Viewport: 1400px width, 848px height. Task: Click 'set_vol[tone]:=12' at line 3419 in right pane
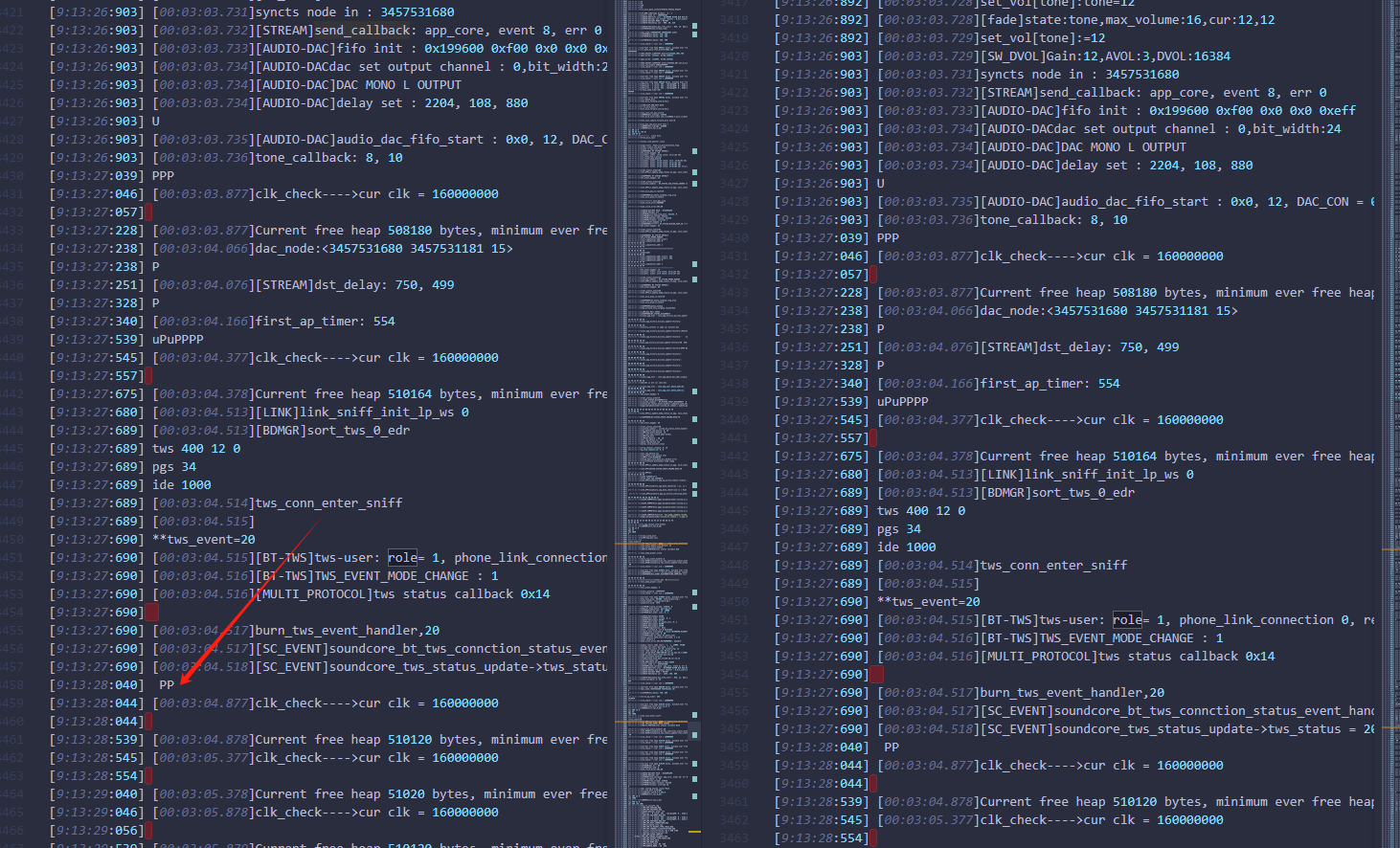[x=1043, y=37]
